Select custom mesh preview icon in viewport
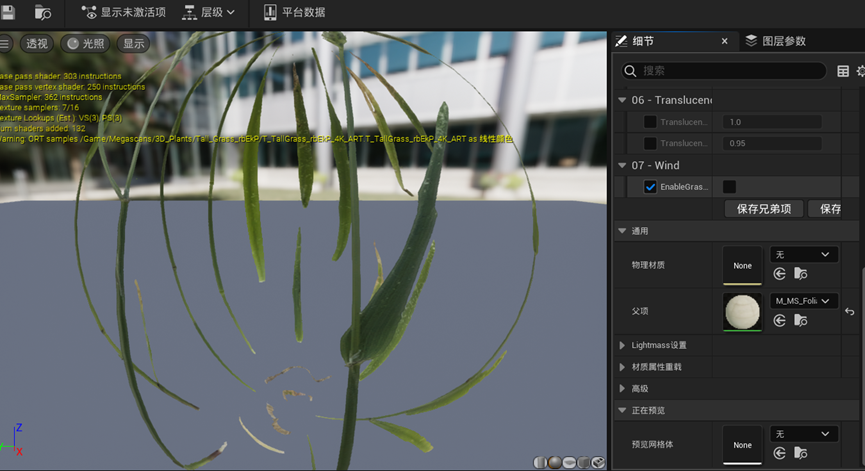 click(598, 462)
